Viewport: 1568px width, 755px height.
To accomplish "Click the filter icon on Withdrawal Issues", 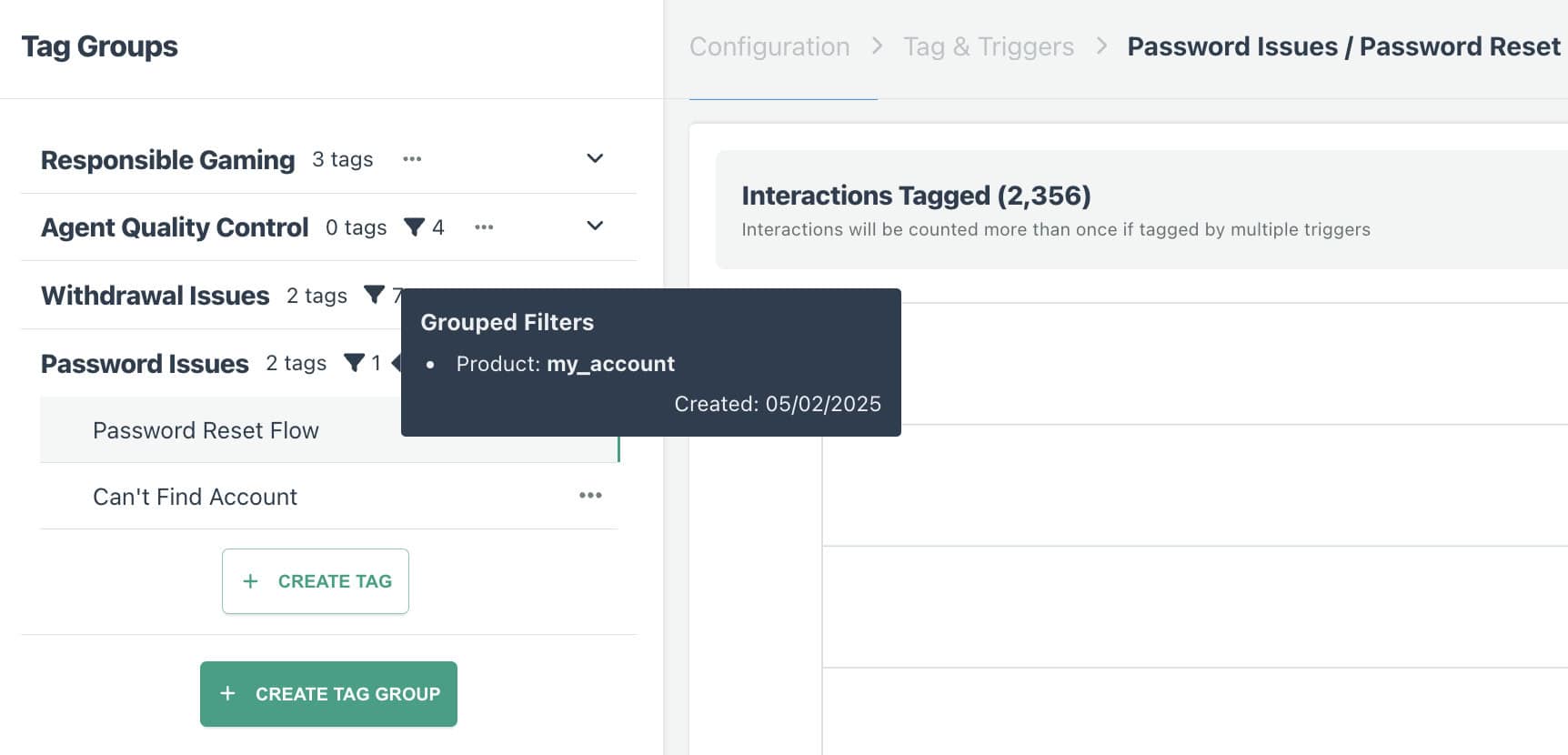I will tap(374, 295).
